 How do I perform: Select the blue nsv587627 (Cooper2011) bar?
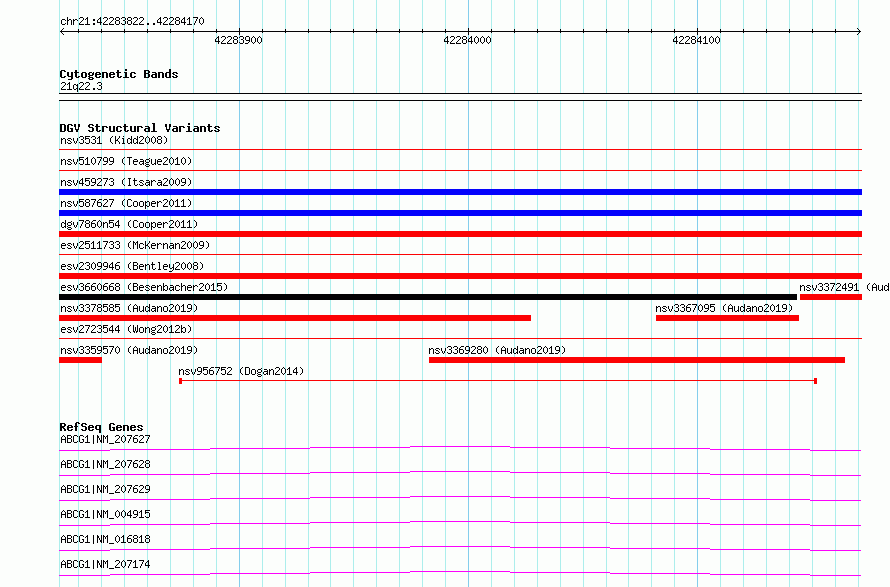click(x=460, y=213)
